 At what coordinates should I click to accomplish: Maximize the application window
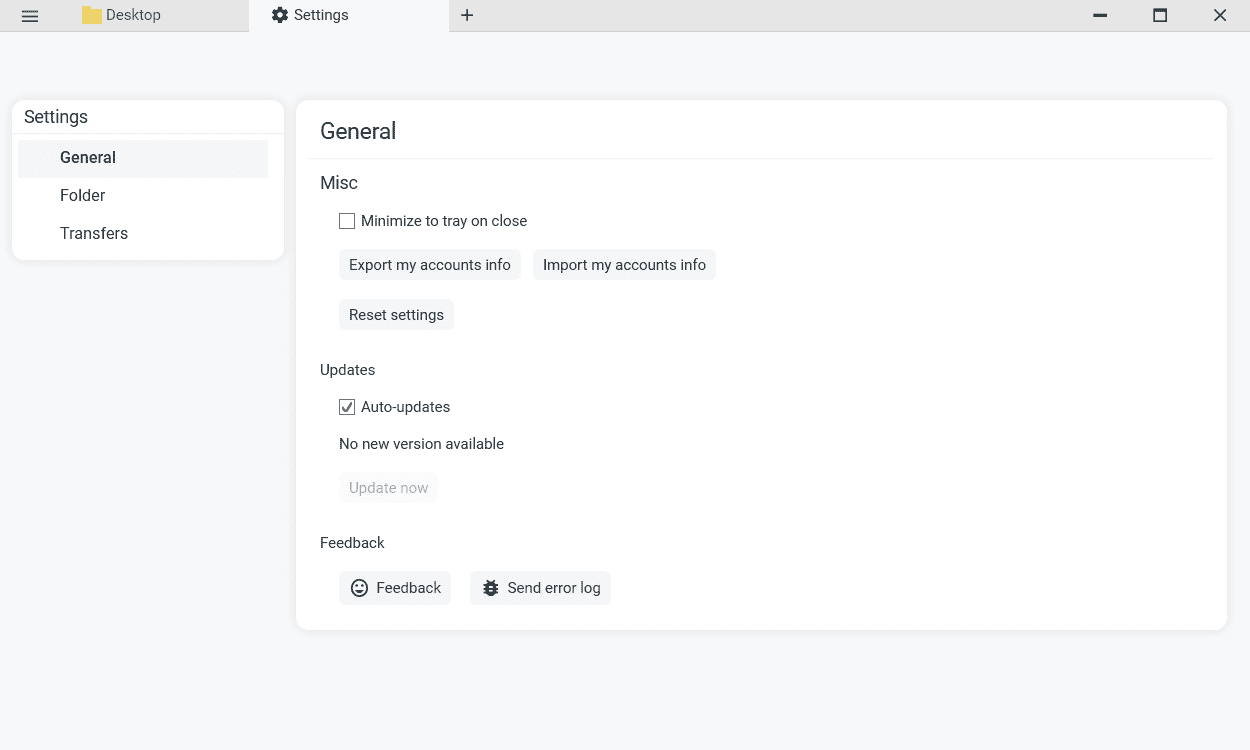pos(1160,15)
